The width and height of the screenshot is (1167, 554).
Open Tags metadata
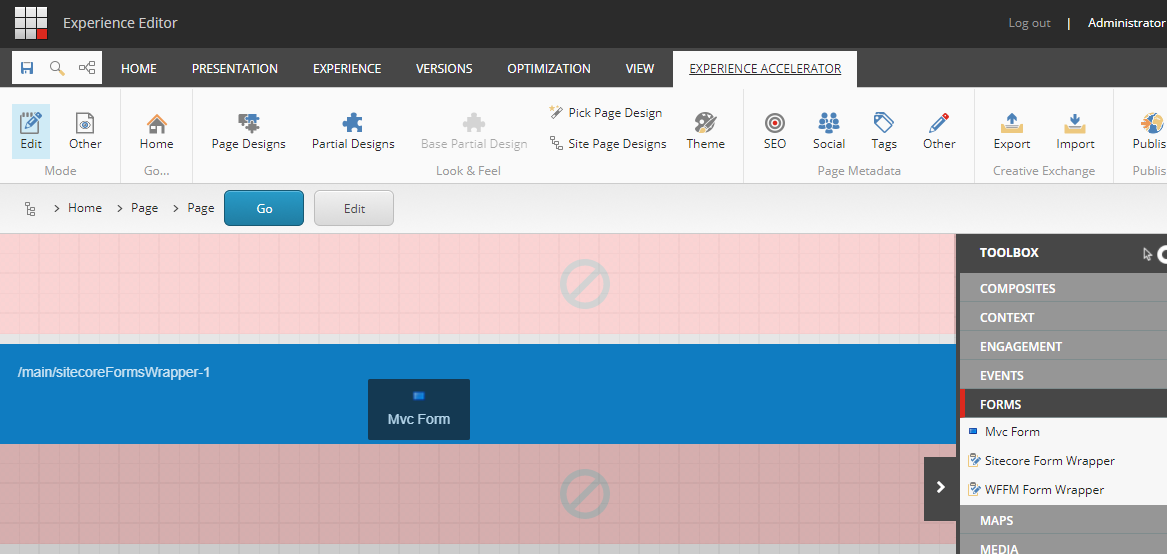point(884,131)
